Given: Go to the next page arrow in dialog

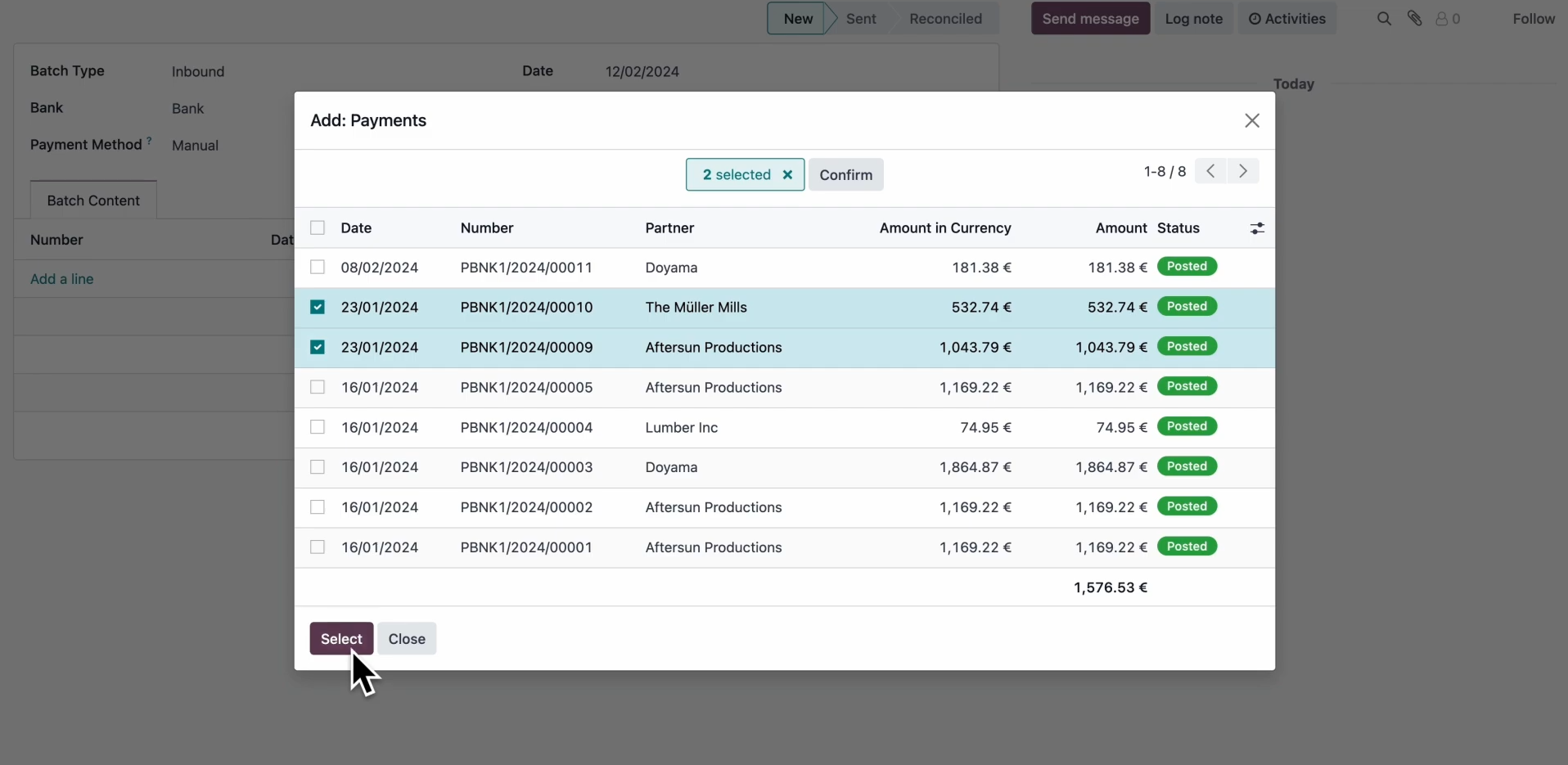Looking at the screenshot, I should (1243, 171).
